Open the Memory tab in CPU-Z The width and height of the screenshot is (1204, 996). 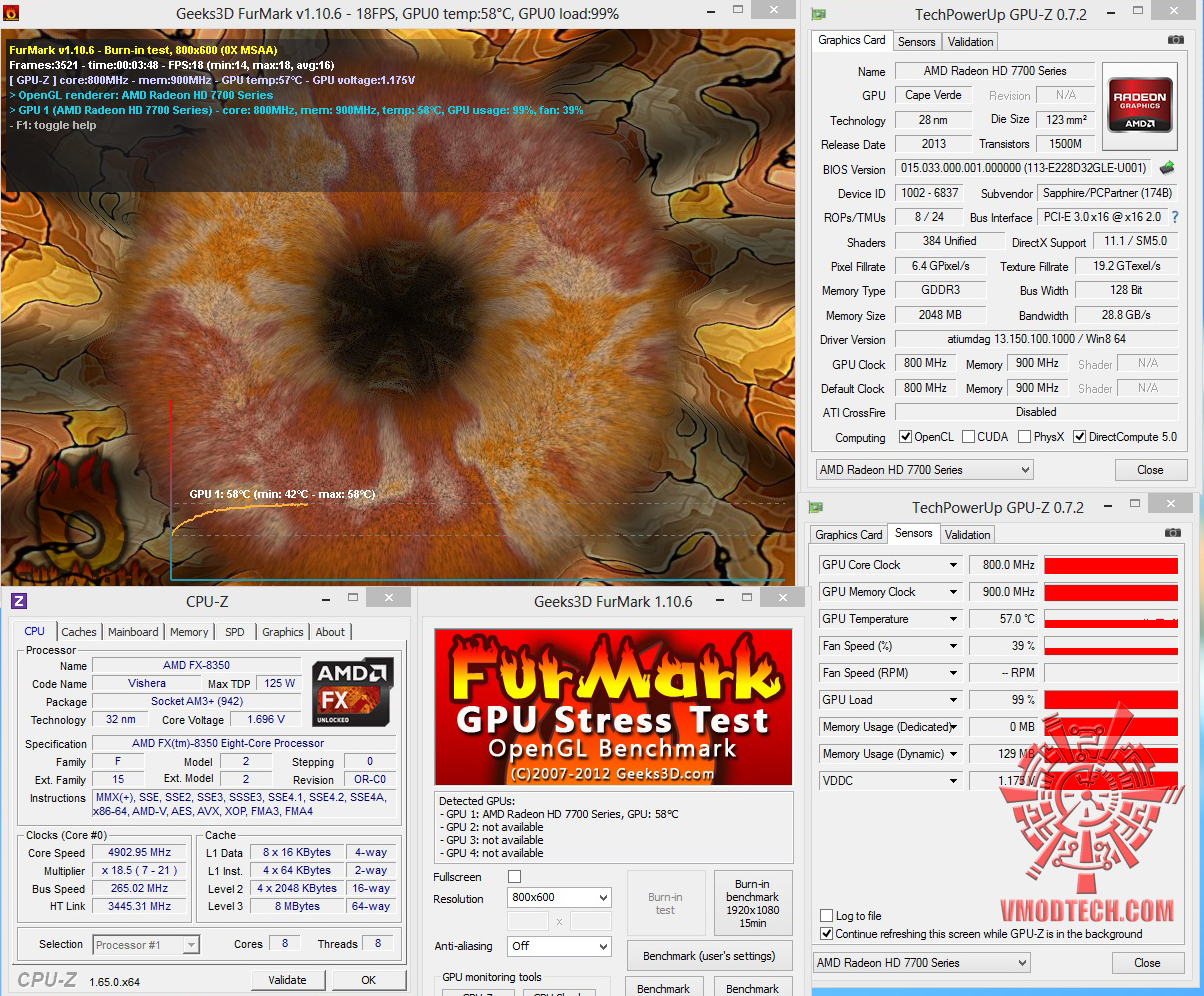189,632
